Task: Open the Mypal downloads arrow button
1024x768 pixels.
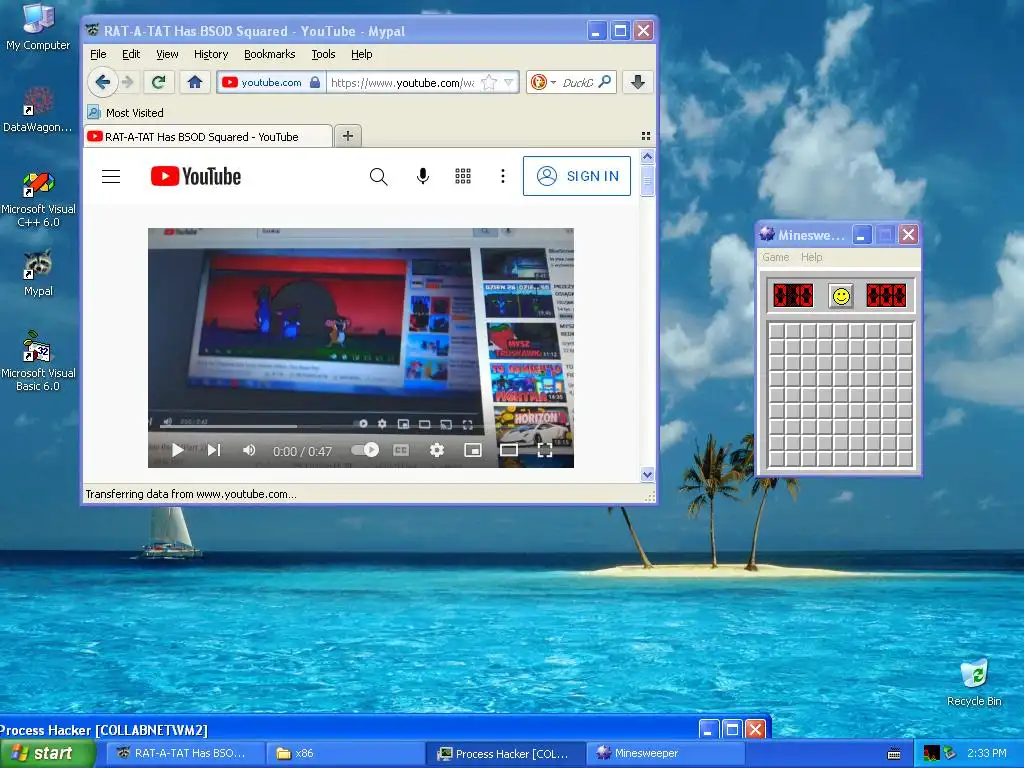Action: (638, 82)
